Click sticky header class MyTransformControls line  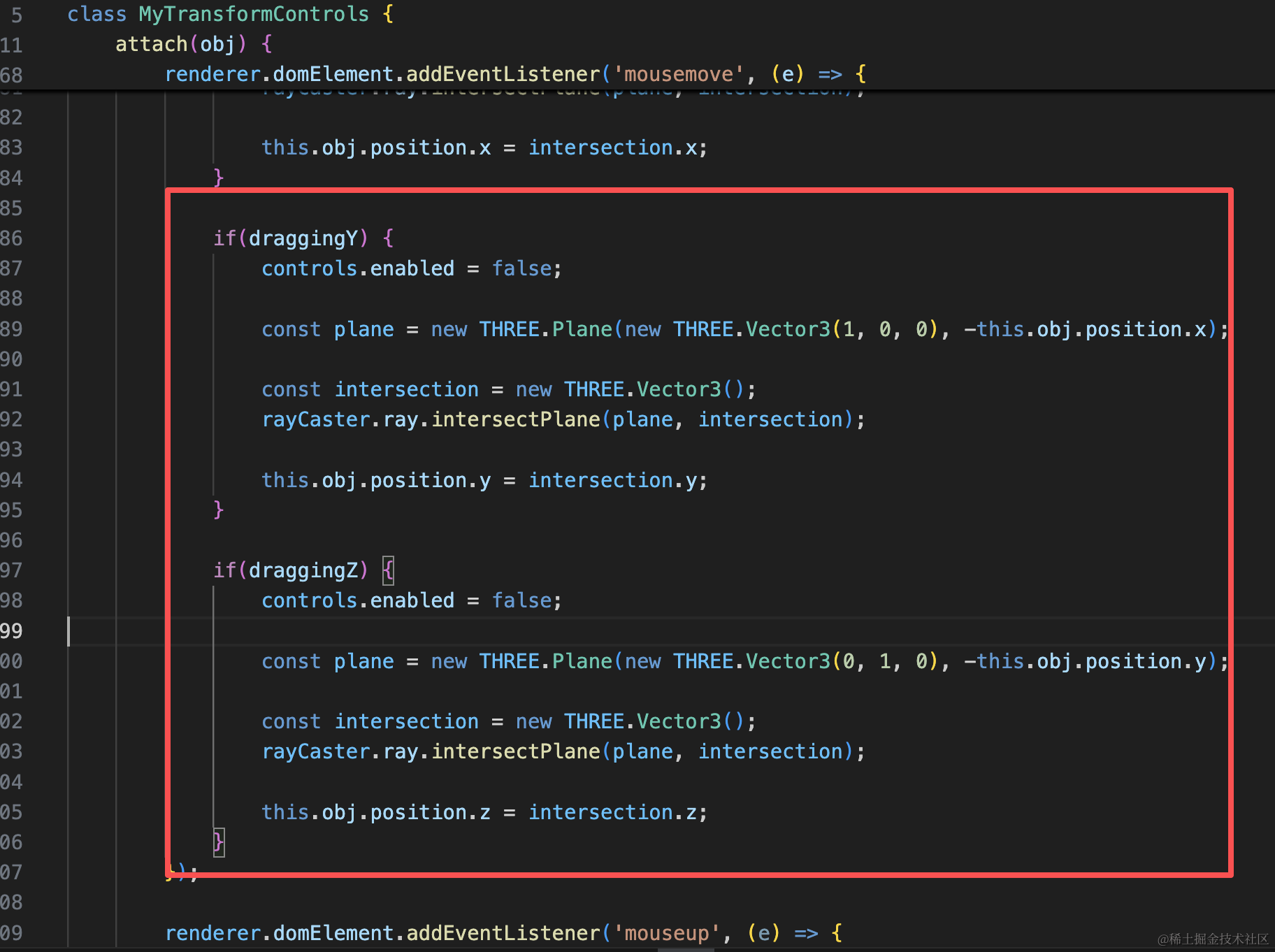(231, 14)
